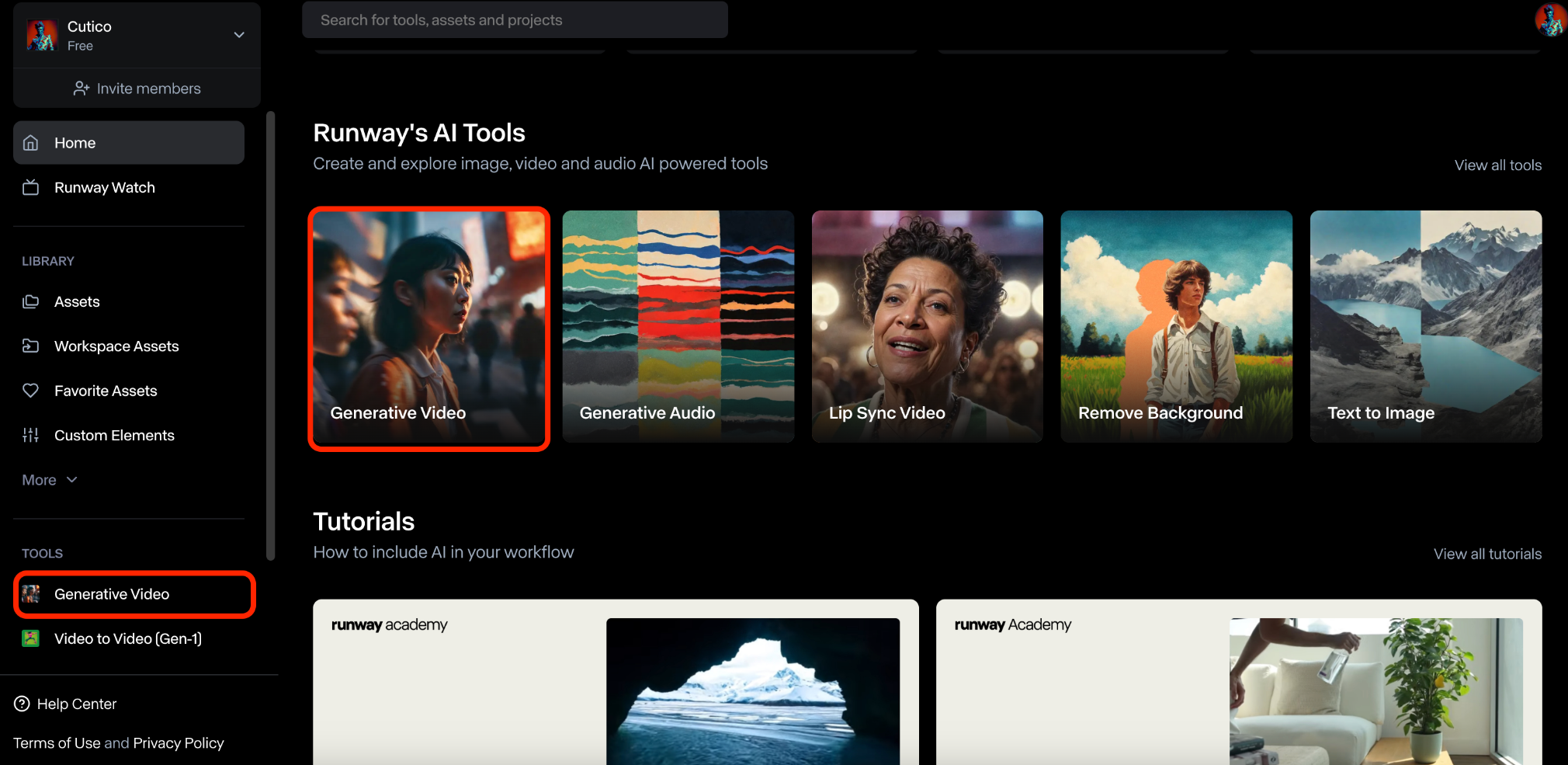Open Privacy Policy link
The image size is (1568, 765).
(179, 743)
